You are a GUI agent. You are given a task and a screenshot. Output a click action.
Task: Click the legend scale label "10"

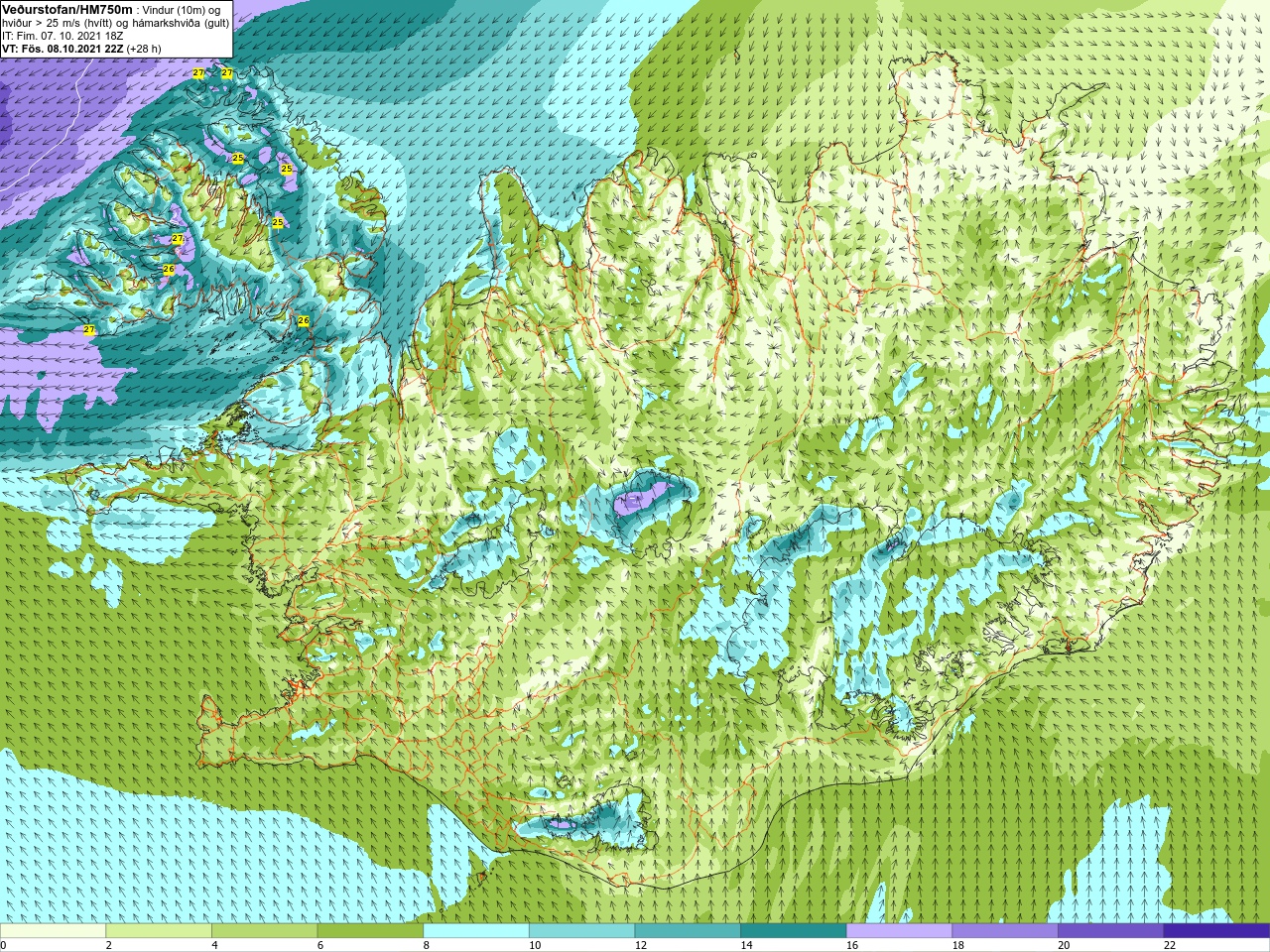[x=535, y=945]
